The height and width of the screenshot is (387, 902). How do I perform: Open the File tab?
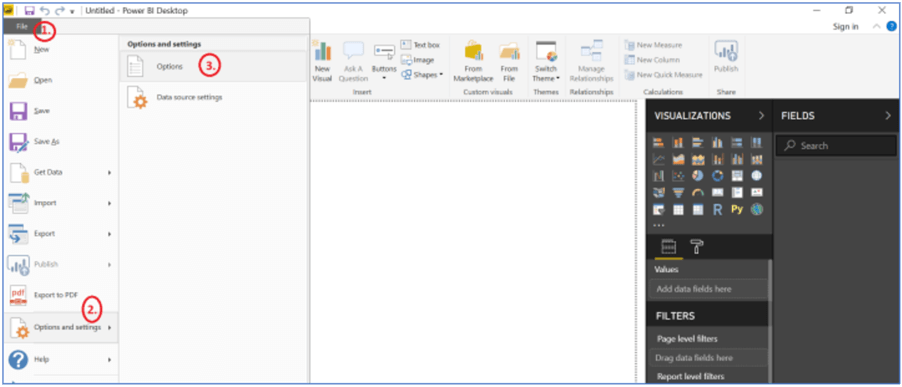tap(22, 26)
